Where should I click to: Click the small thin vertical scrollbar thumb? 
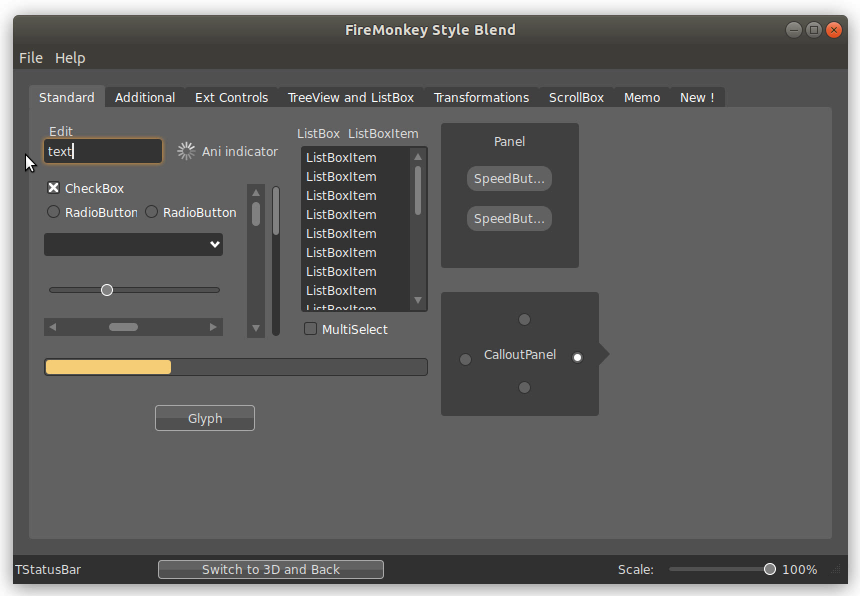click(276, 211)
